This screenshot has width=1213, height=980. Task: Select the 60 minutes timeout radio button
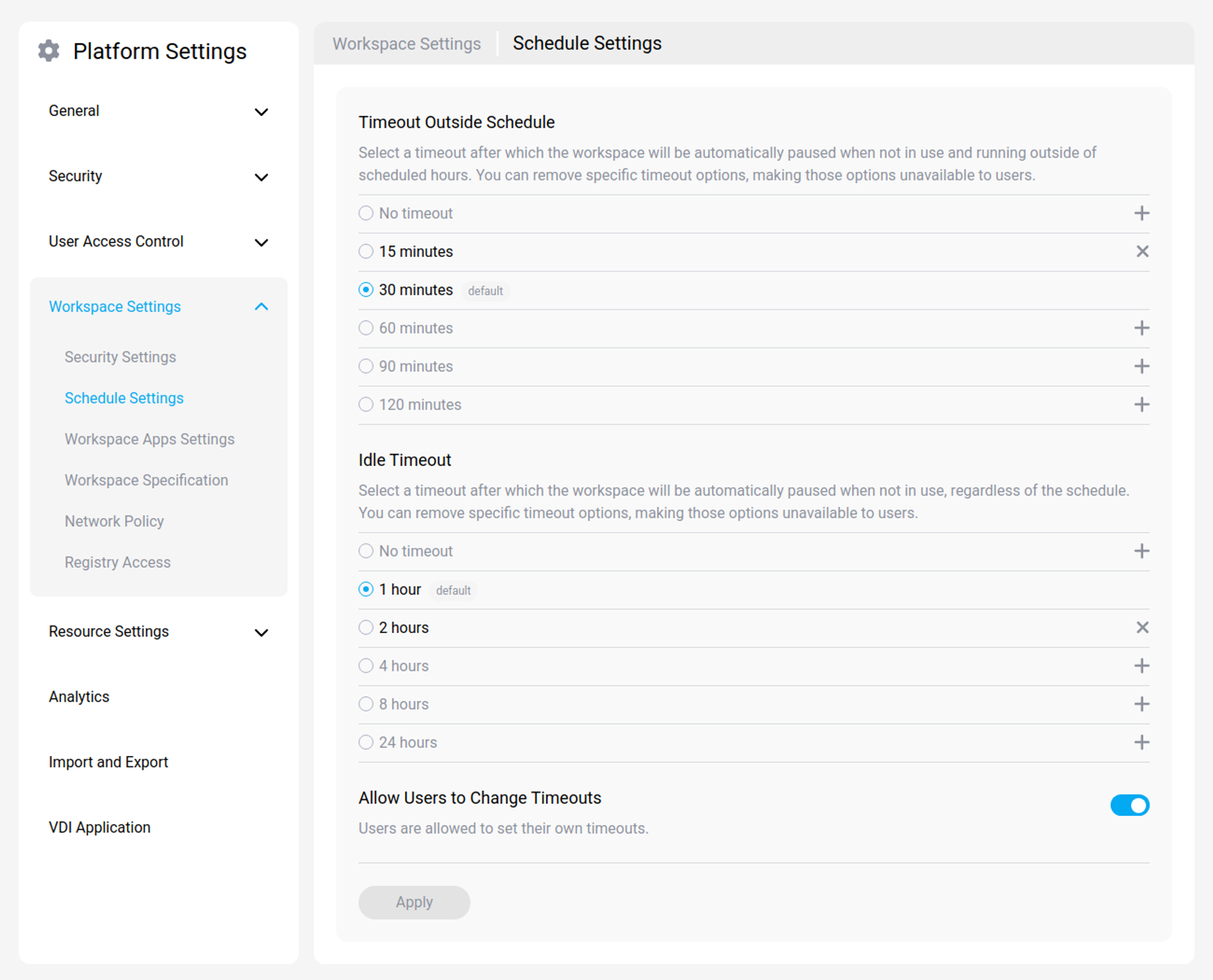coord(365,327)
